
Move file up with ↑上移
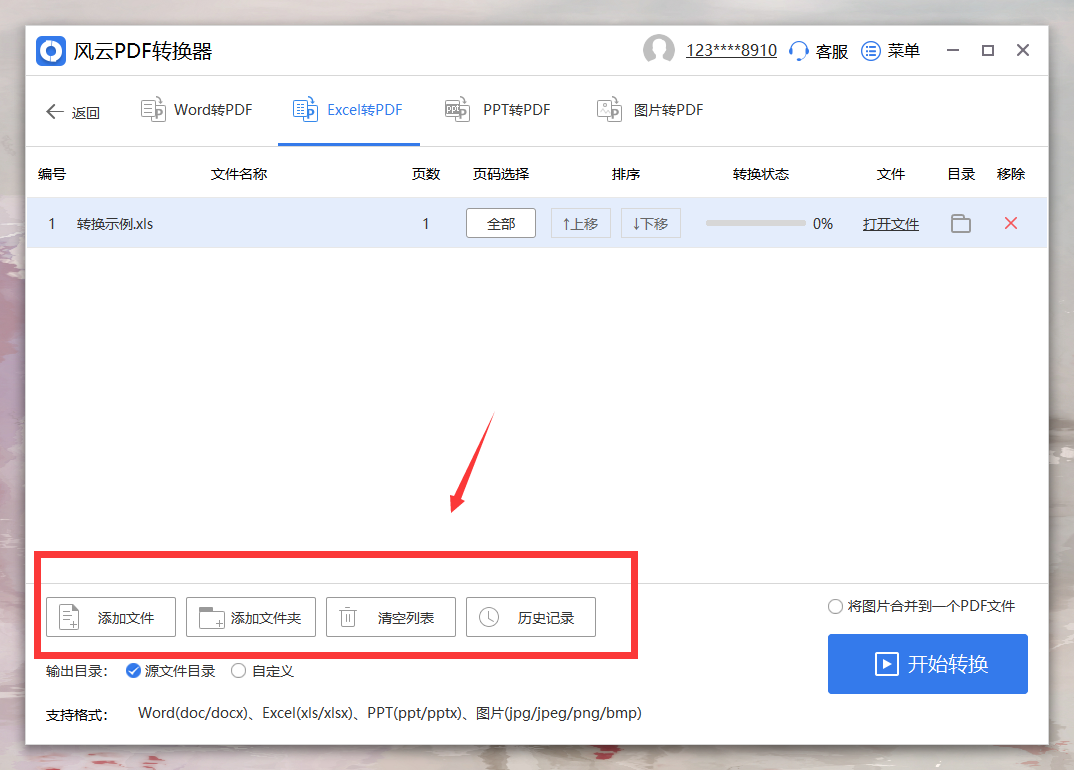coord(581,223)
